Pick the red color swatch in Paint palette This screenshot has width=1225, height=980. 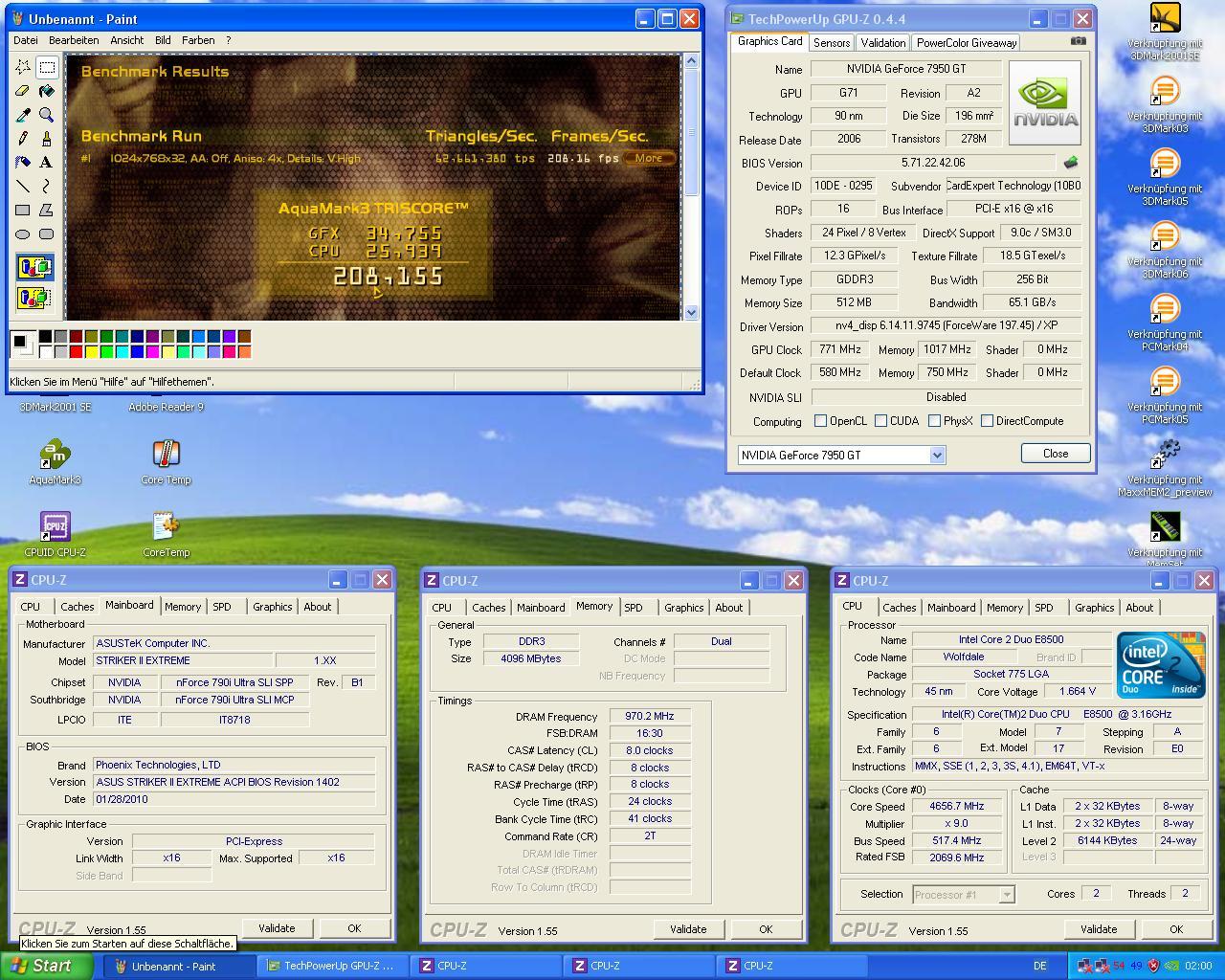[x=76, y=352]
